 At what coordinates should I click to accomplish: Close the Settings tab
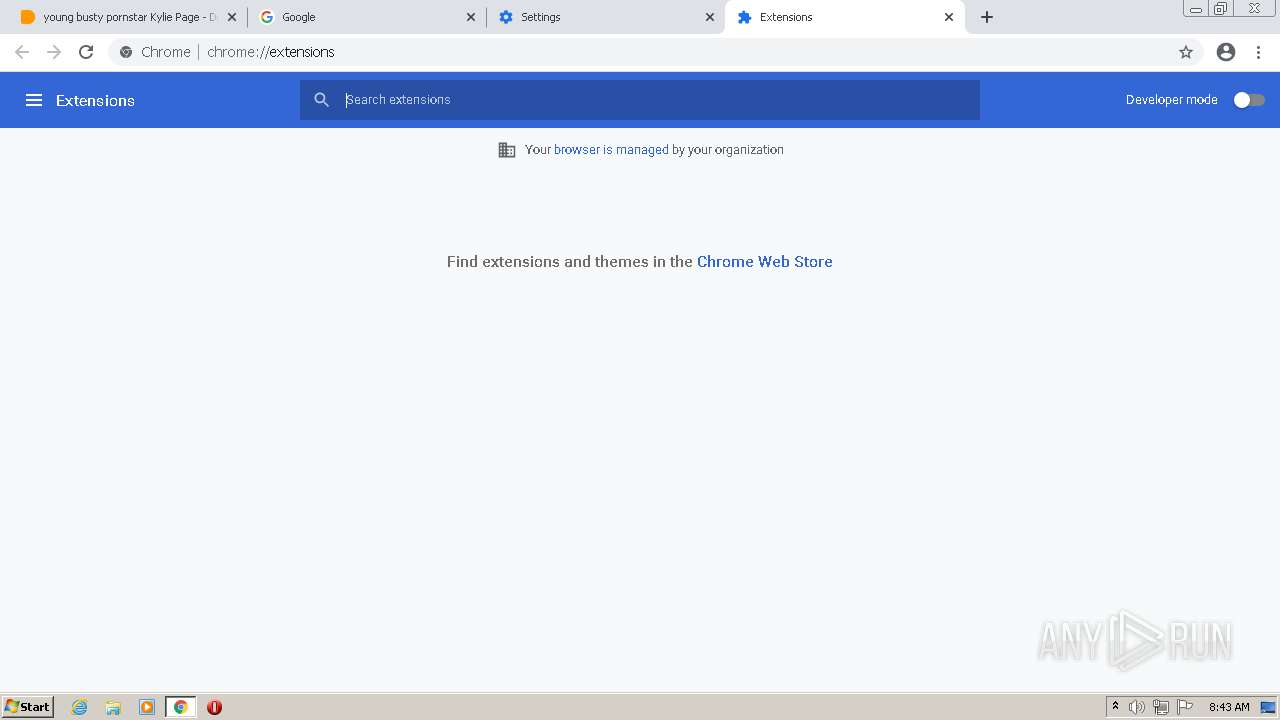[710, 17]
